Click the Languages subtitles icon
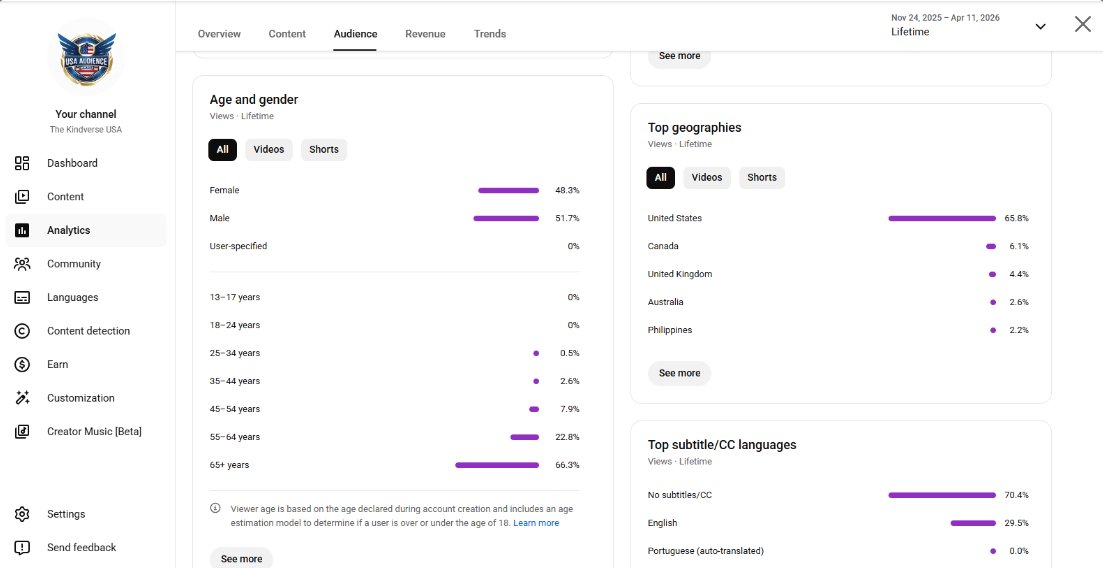Image resolution: width=1103 pixels, height=568 pixels. [22, 298]
